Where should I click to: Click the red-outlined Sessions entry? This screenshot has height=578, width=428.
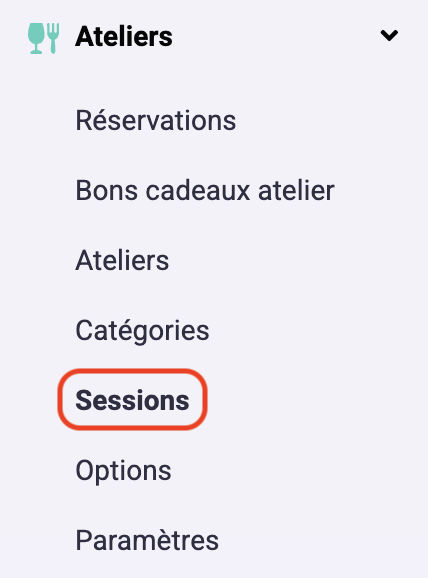point(132,400)
